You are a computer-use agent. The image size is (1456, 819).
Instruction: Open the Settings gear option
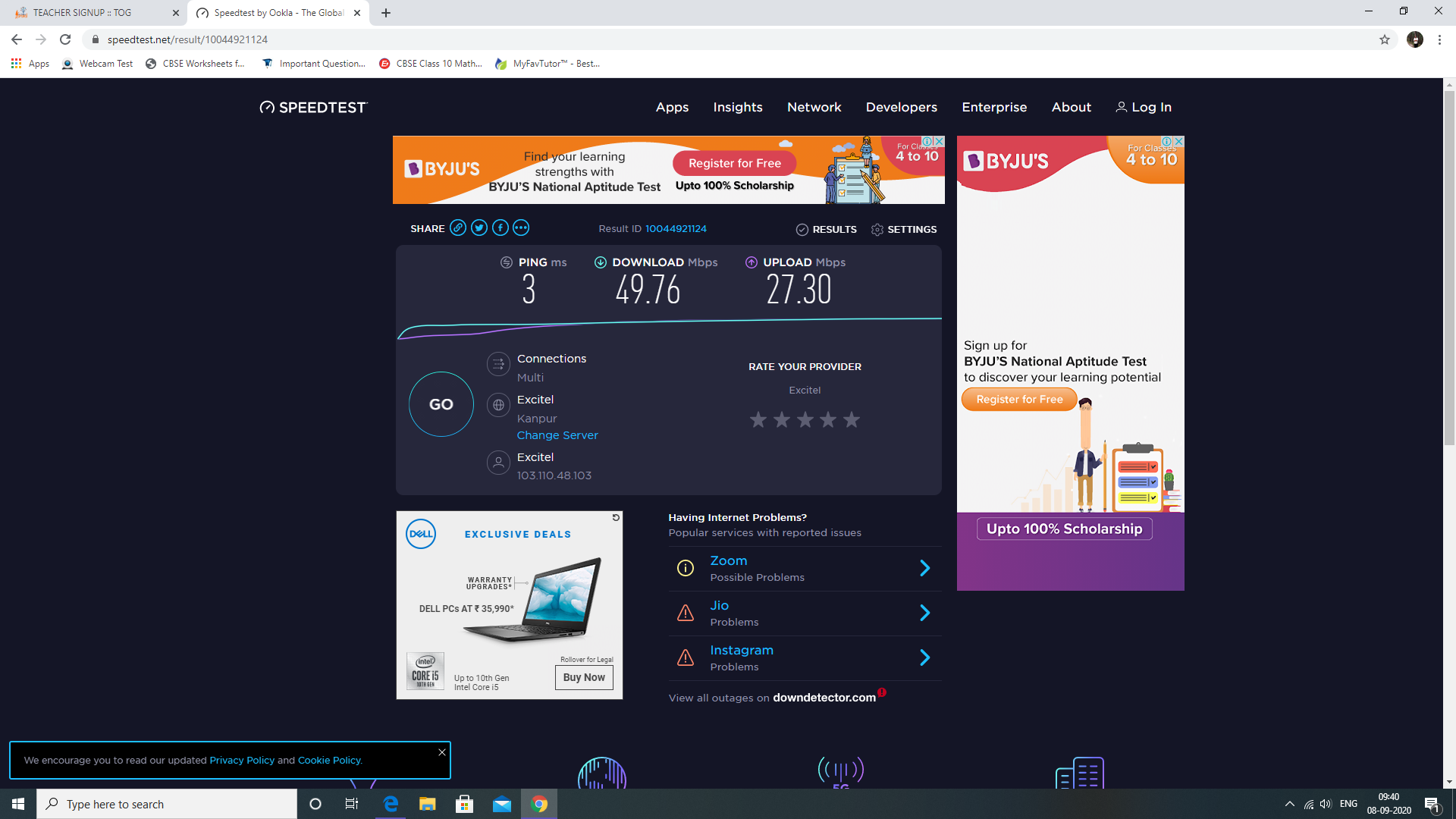904,230
